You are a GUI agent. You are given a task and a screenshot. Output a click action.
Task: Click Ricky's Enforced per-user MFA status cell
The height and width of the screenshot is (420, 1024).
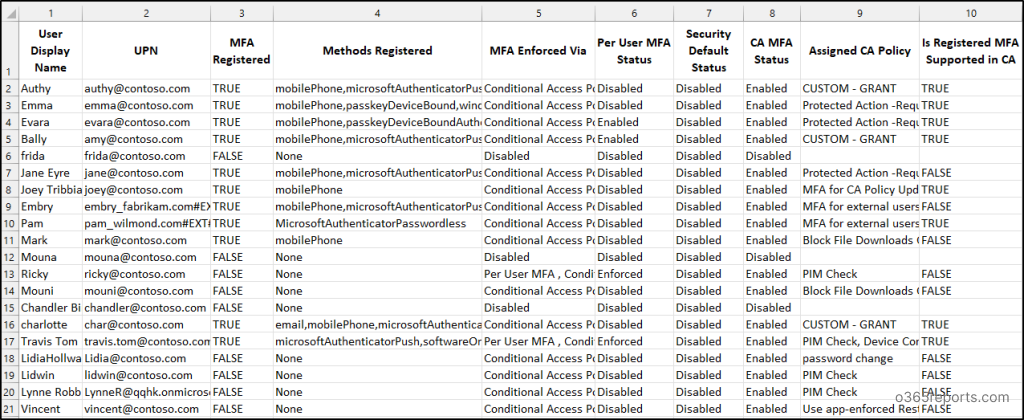point(634,274)
